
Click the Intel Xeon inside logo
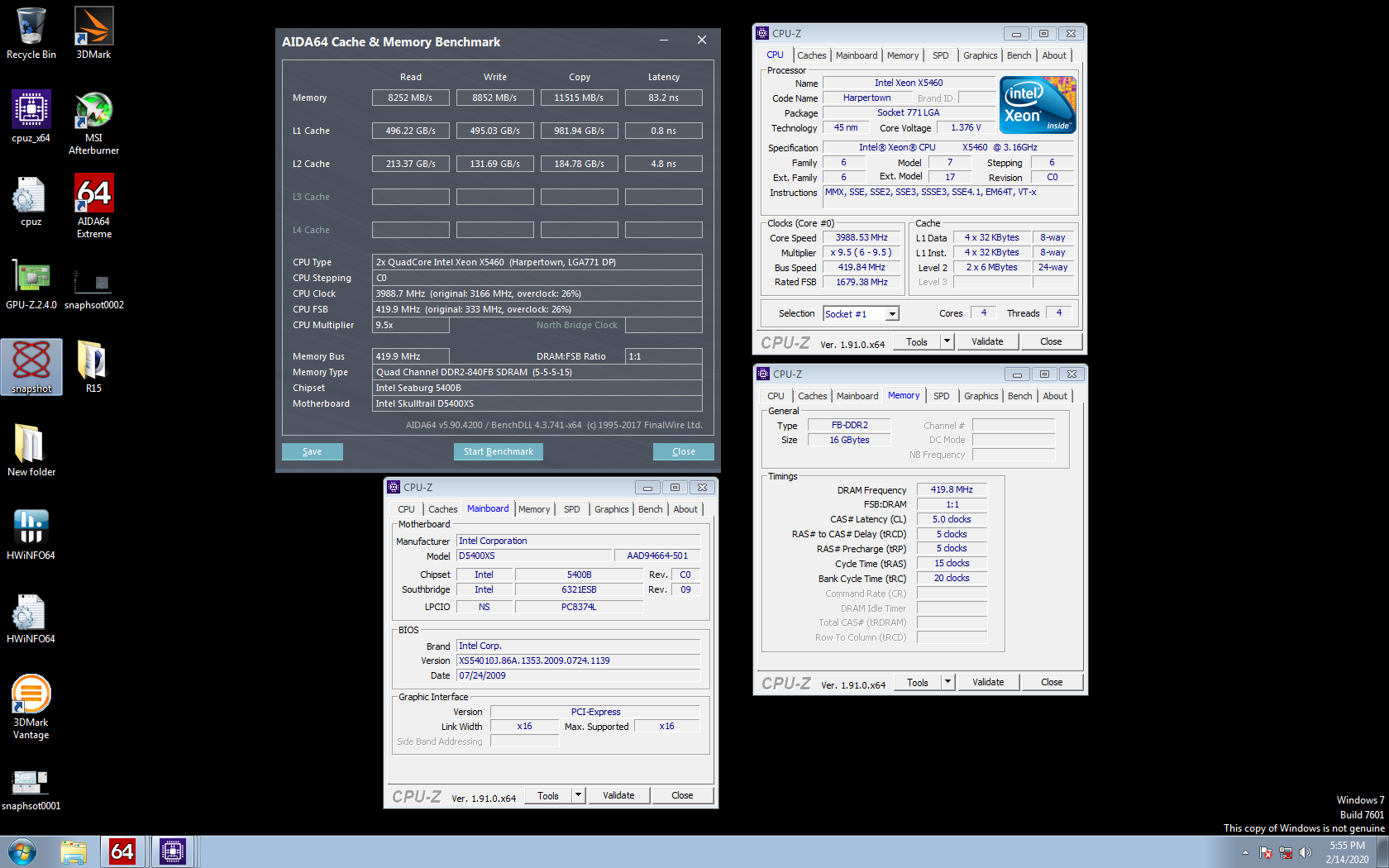[1038, 105]
